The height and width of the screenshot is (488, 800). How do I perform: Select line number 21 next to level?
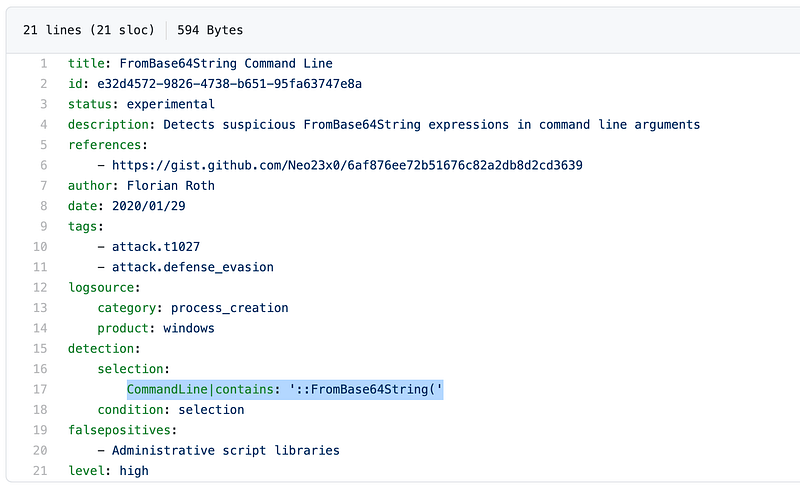(40, 470)
